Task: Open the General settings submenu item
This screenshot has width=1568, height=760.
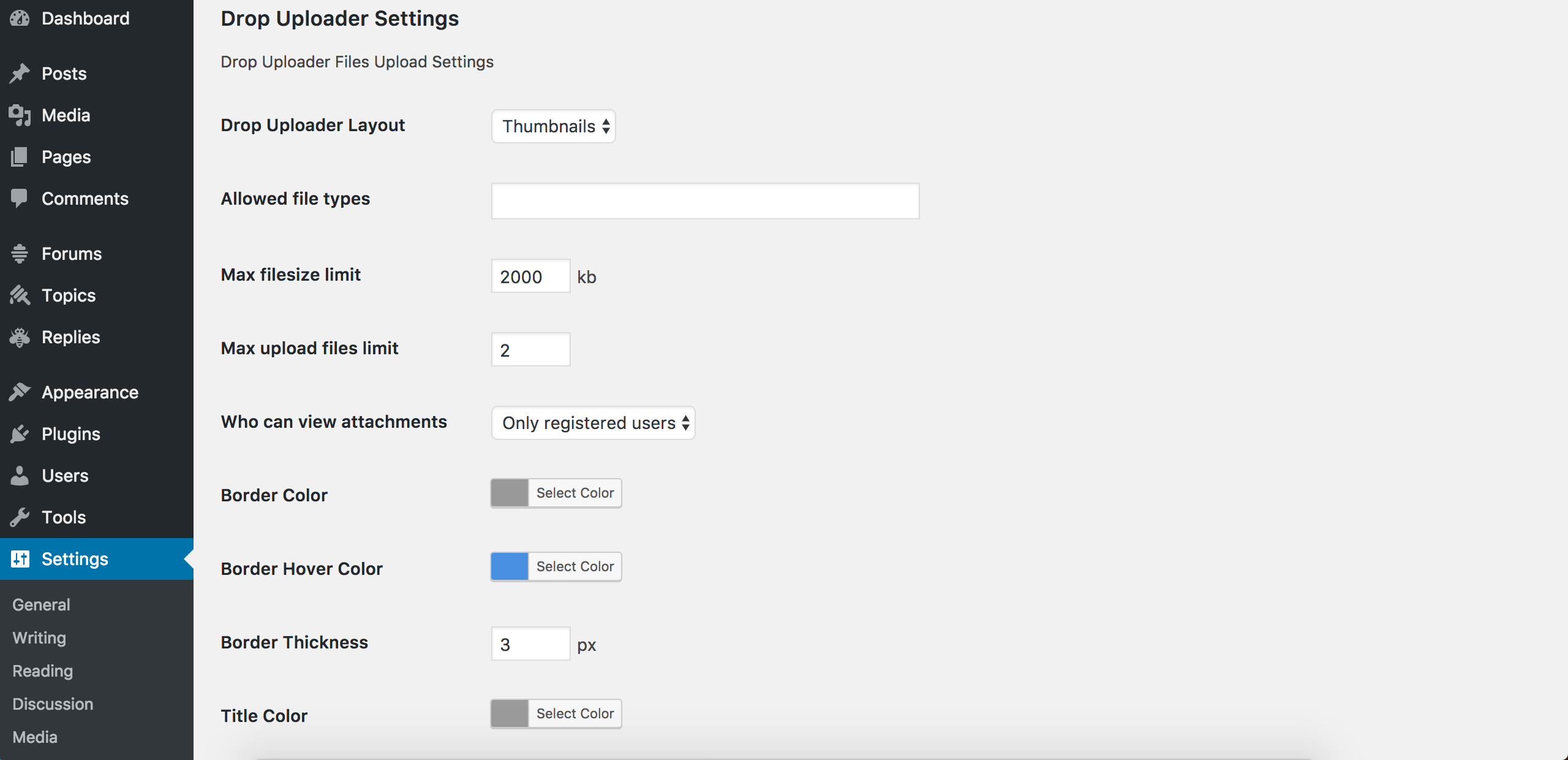Action: point(41,605)
